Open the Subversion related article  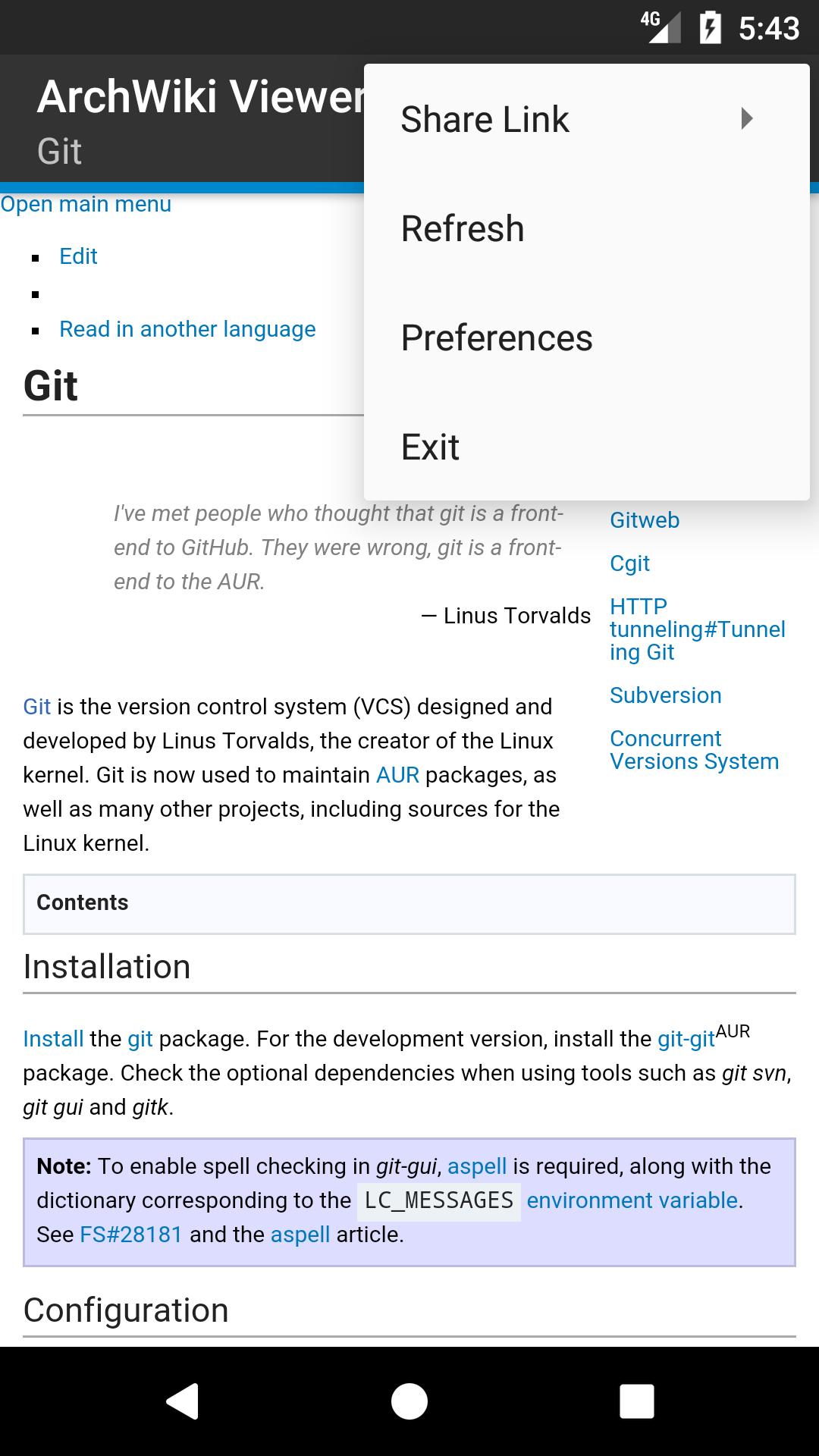666,695
